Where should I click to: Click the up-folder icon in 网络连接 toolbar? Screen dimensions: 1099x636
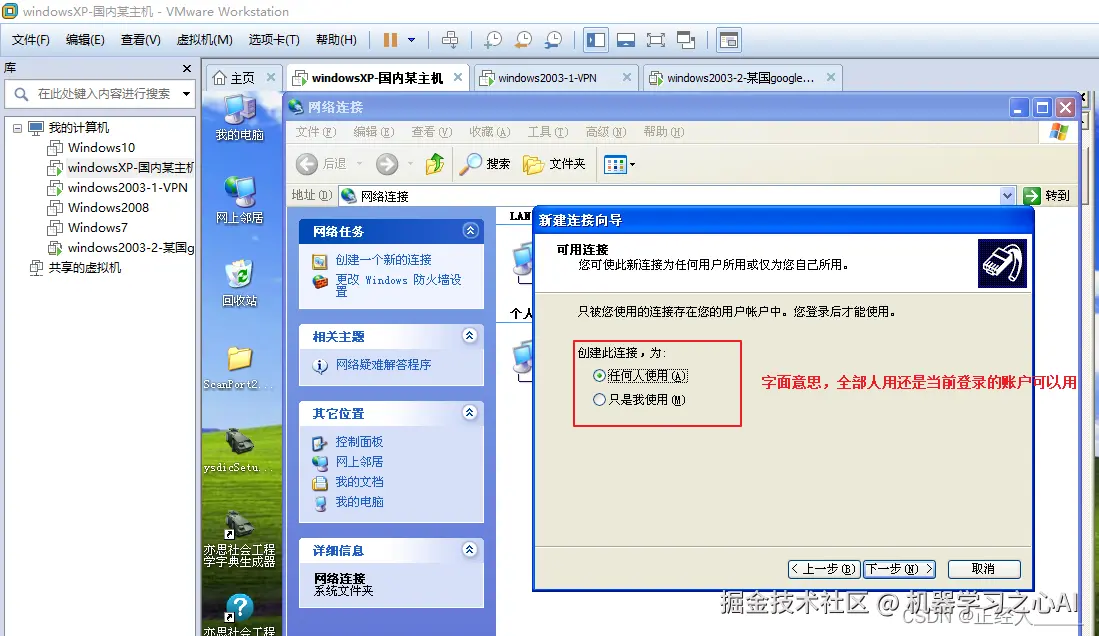(435, 164)
